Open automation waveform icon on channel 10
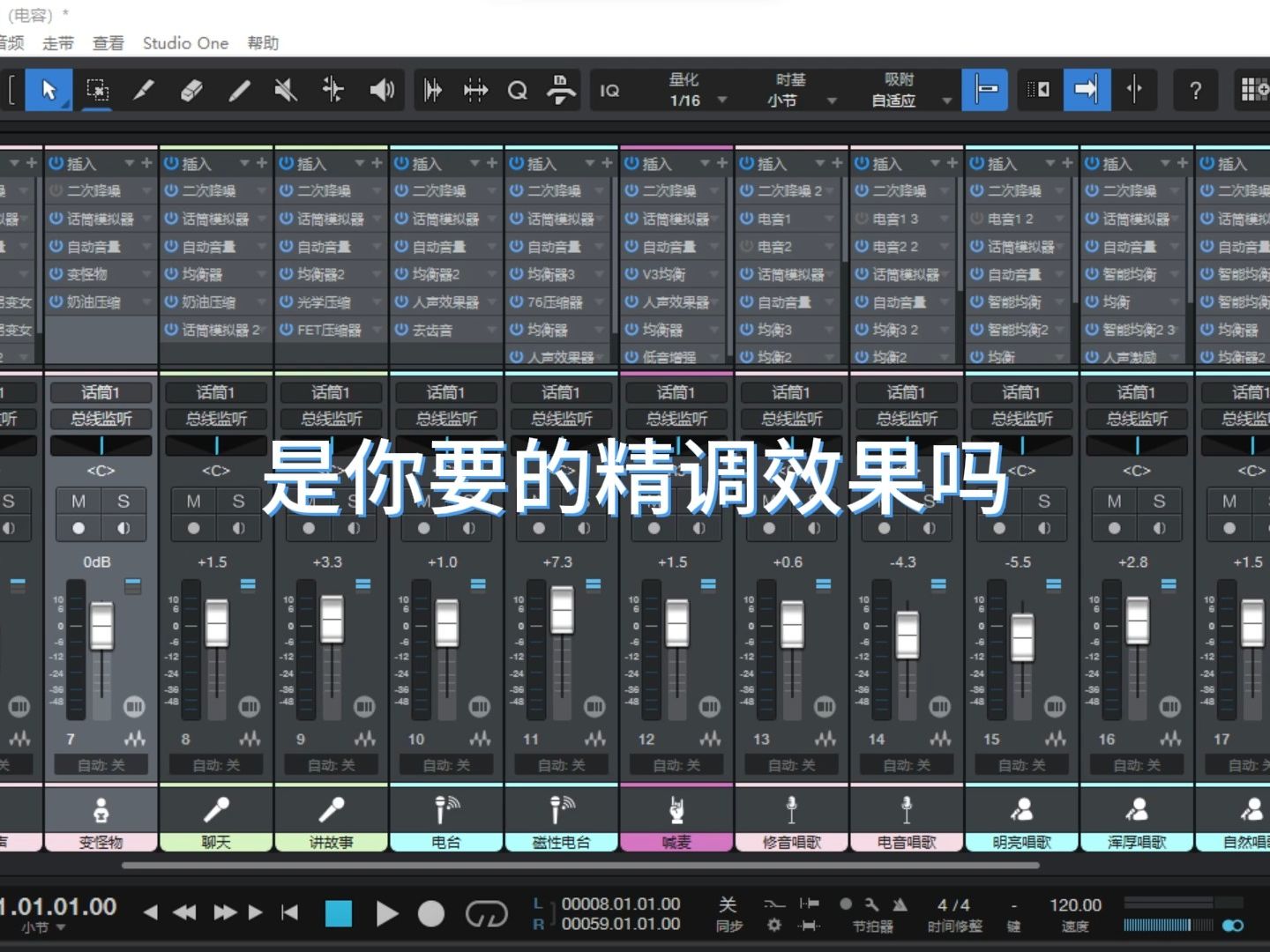Viewport: 1270px width, 952px height. point(480,739)
